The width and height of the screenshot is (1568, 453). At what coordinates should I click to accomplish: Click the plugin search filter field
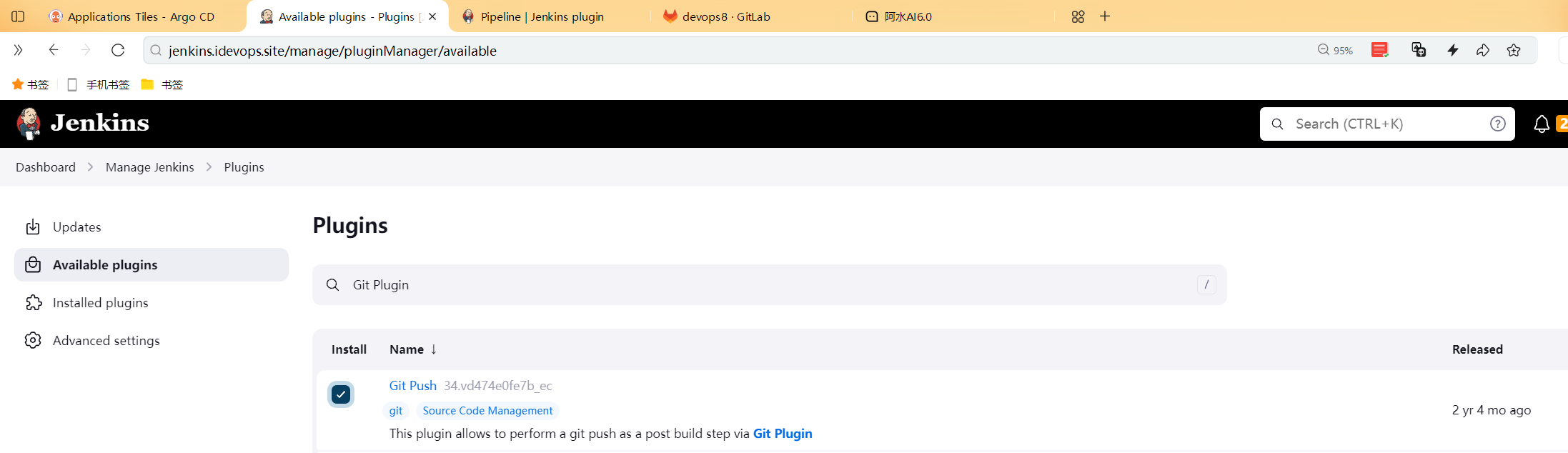(x=770, y=284)
